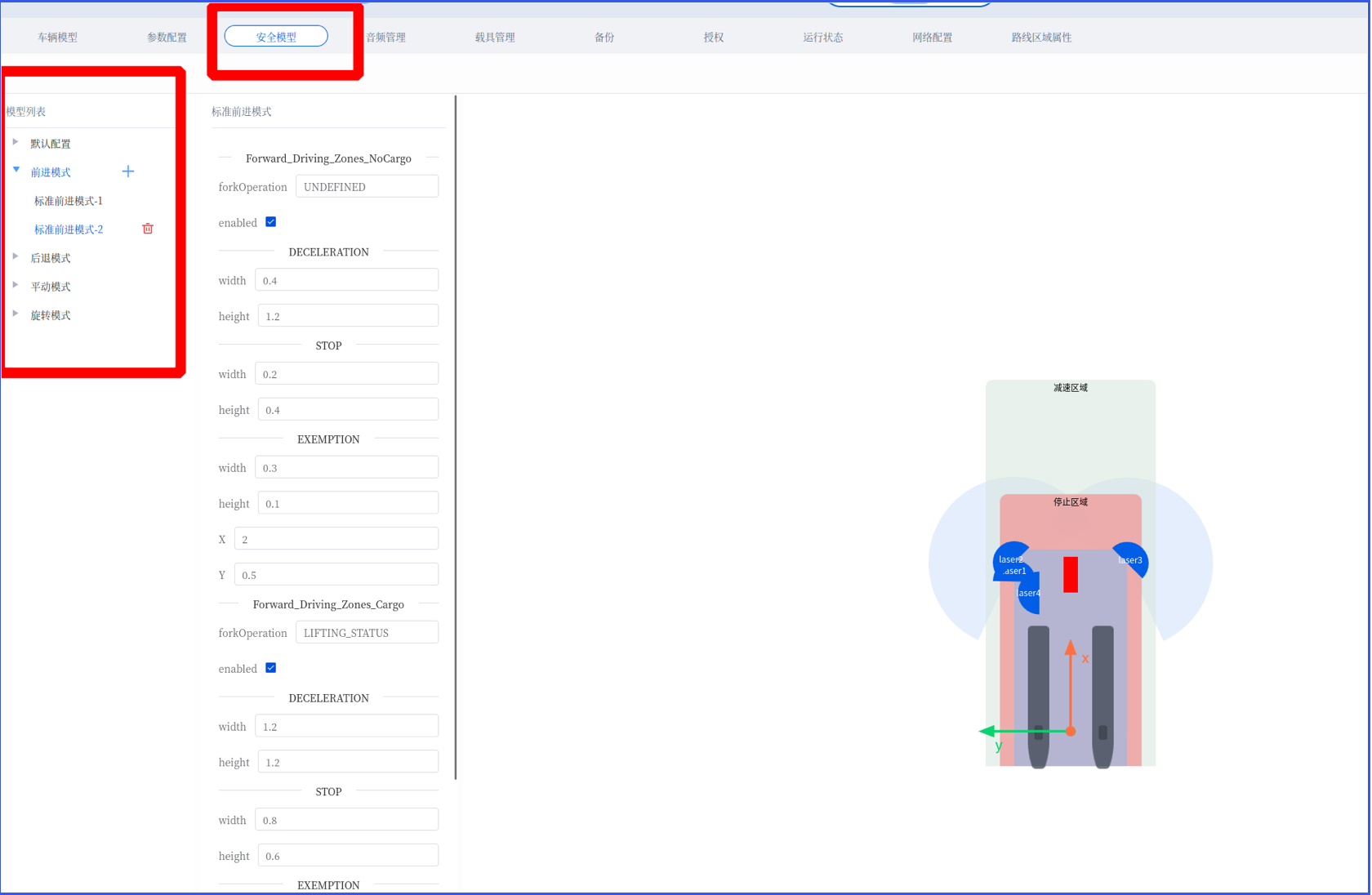
Task: Open forkOperation dropdown showing LIFTING_STATUS
Action: tap(367, 632)
